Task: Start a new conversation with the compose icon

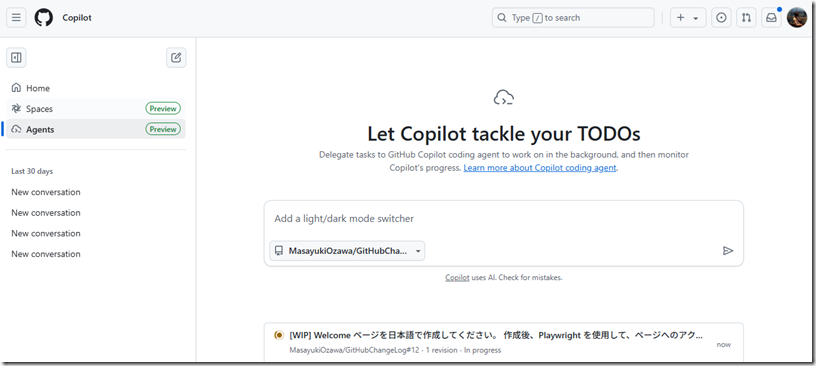Action: pos(176,57)
